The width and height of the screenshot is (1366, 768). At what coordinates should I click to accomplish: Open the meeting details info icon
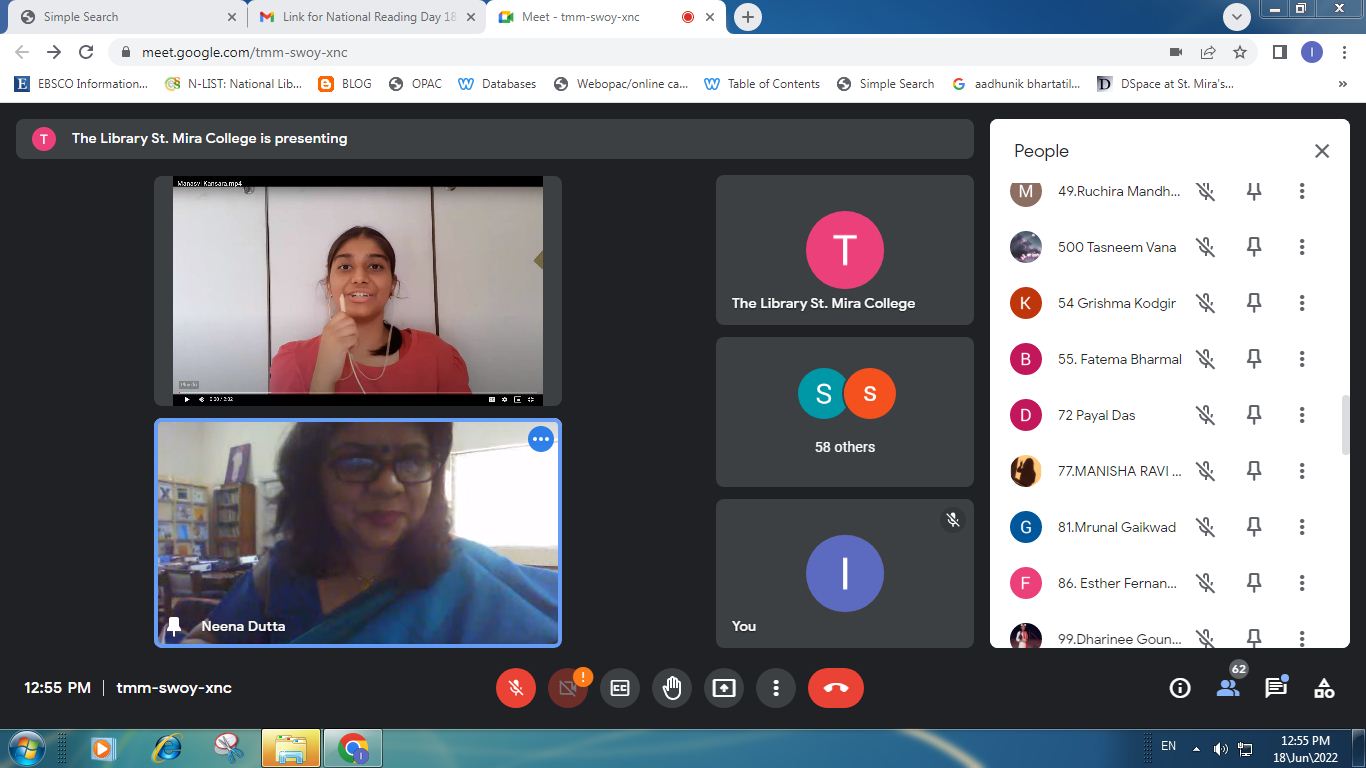(x=1180, y=688)
